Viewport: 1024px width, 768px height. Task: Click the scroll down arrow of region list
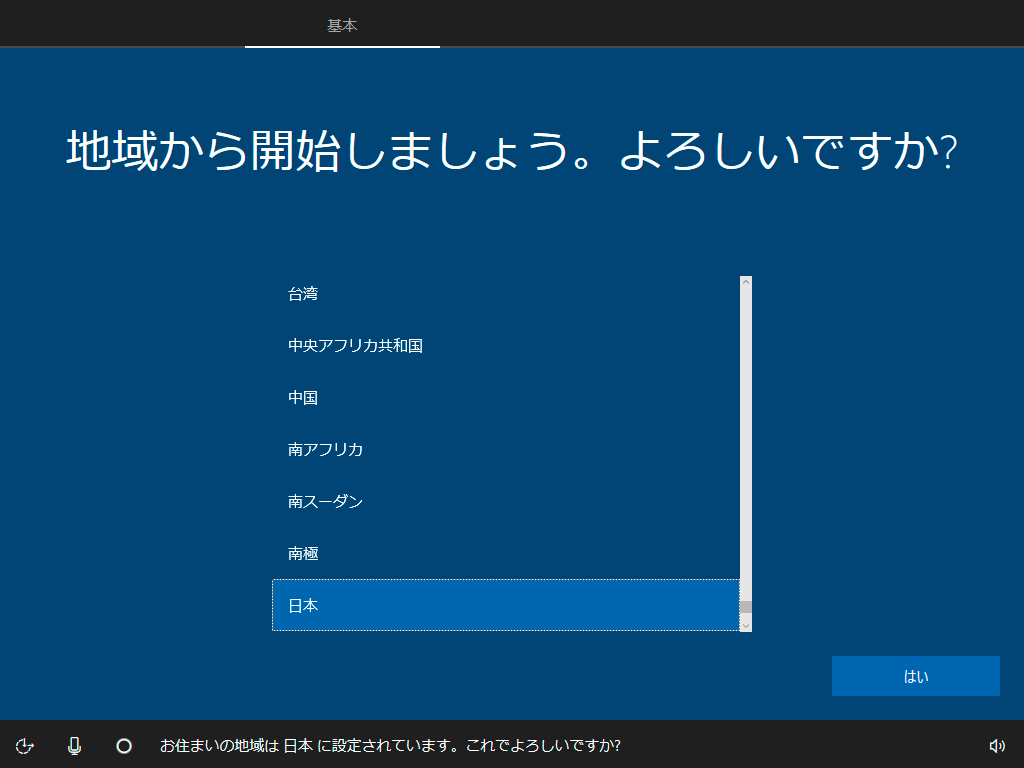[745, 624]
